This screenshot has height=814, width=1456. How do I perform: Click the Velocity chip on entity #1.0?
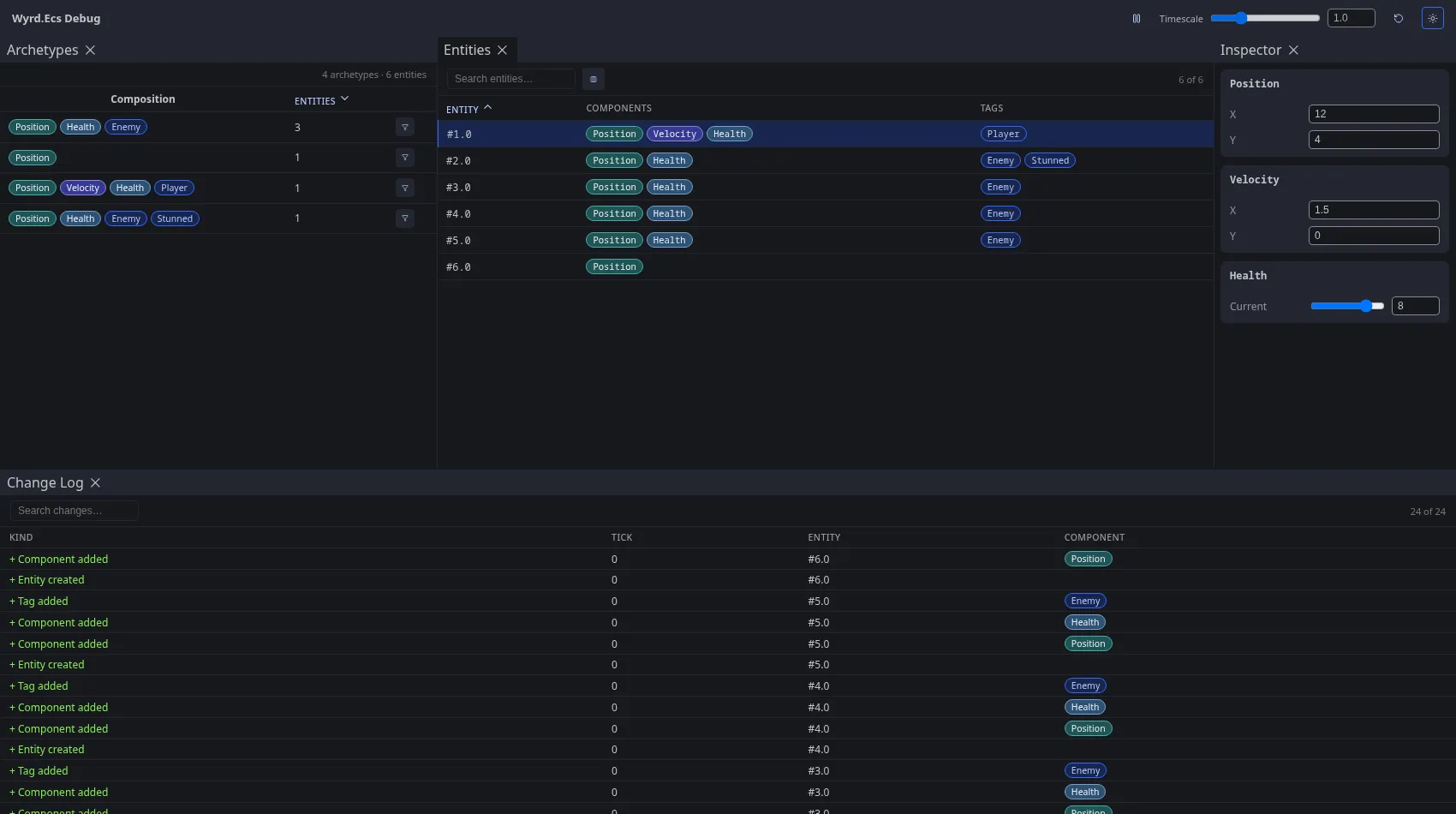point(675,134)
